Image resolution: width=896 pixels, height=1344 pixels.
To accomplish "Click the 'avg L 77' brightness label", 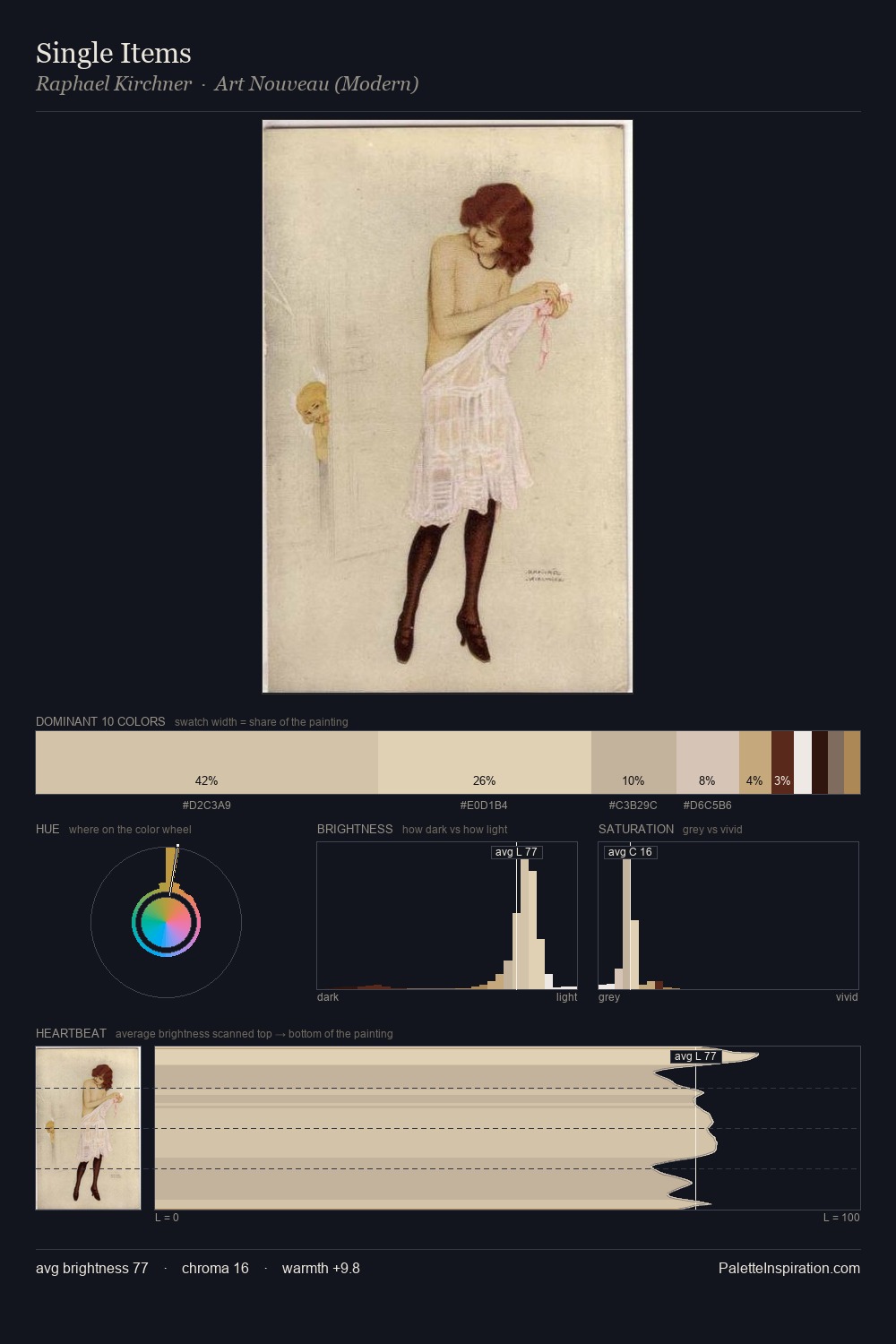I will (x=517, y=852).
